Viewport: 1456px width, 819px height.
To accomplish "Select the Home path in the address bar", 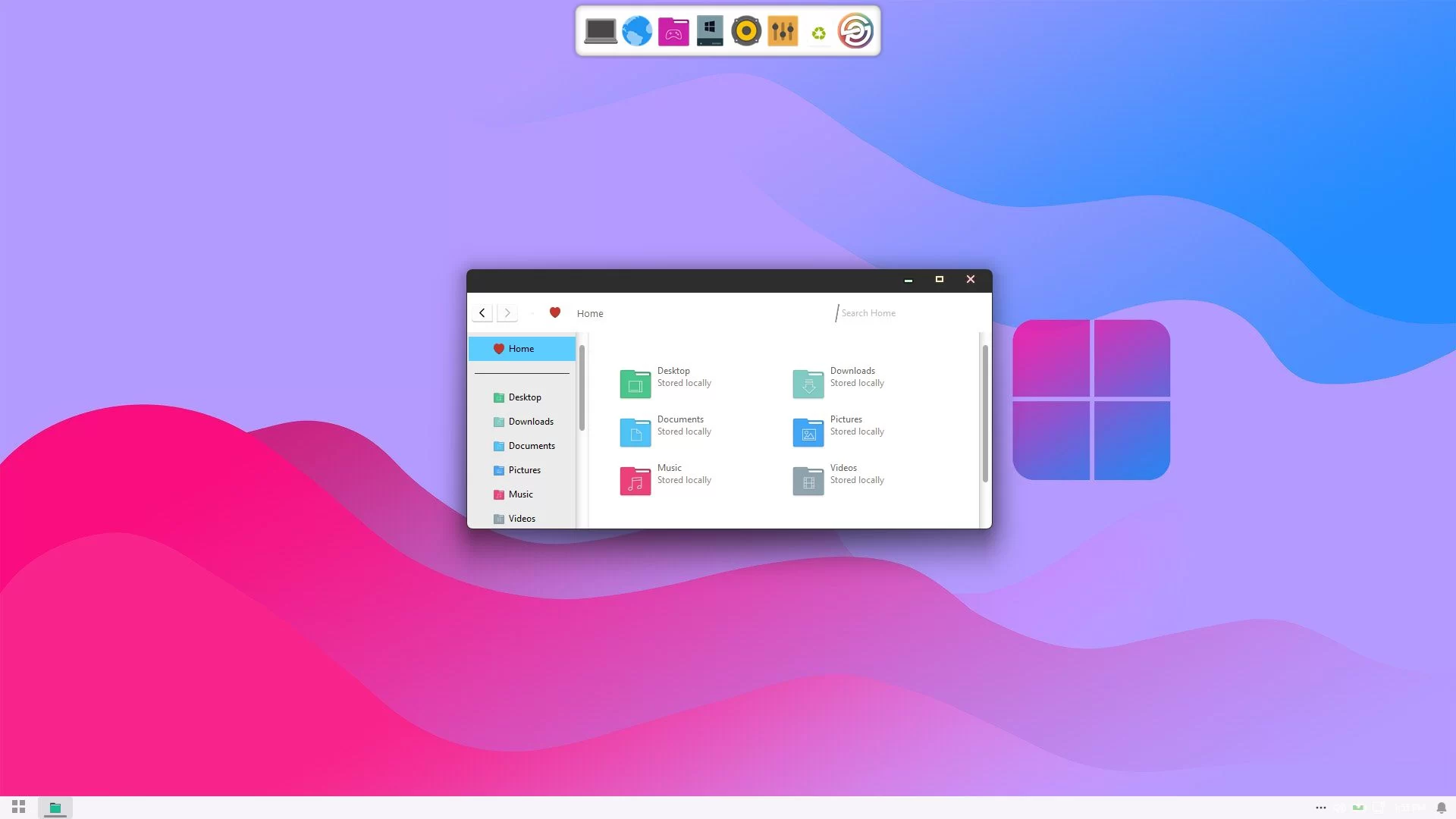I will coord(590,314).
